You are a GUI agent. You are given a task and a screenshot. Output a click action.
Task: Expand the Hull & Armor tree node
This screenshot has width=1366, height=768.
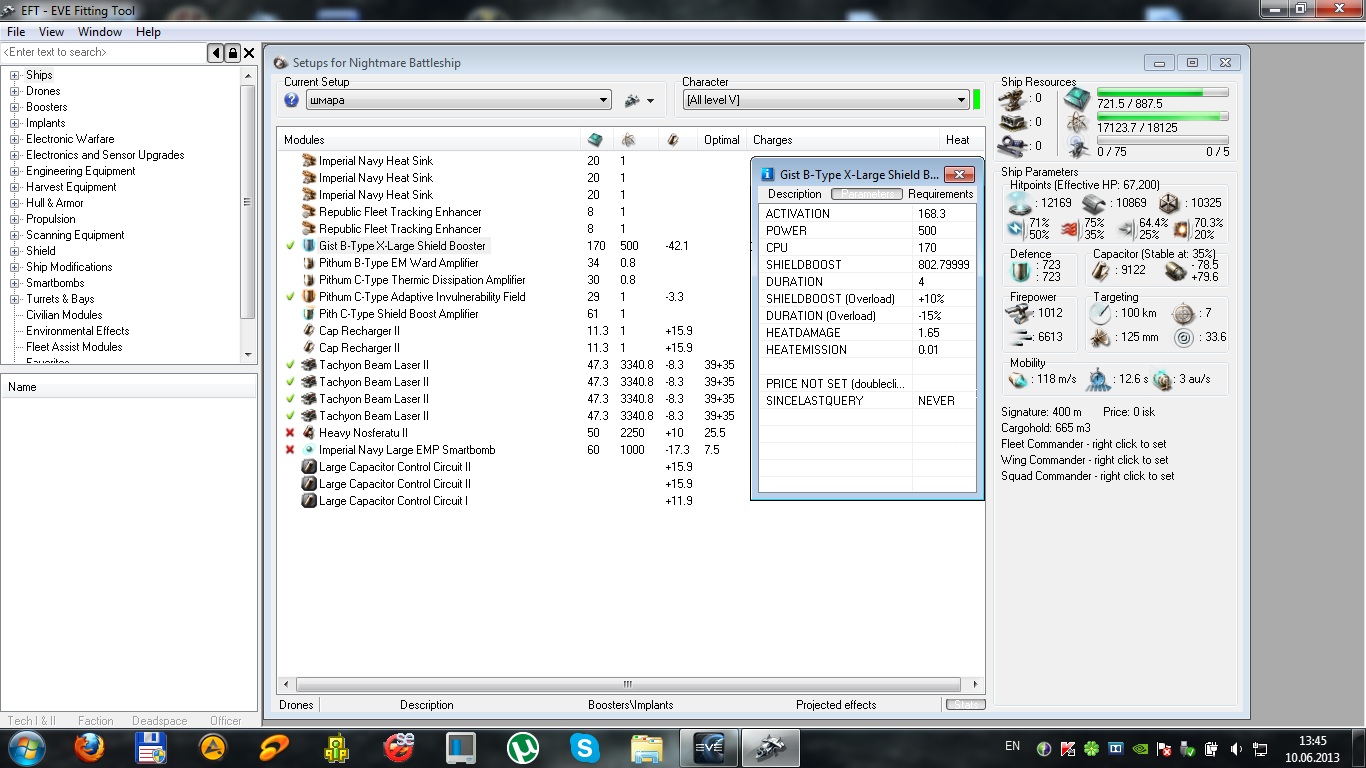point(15,203)
